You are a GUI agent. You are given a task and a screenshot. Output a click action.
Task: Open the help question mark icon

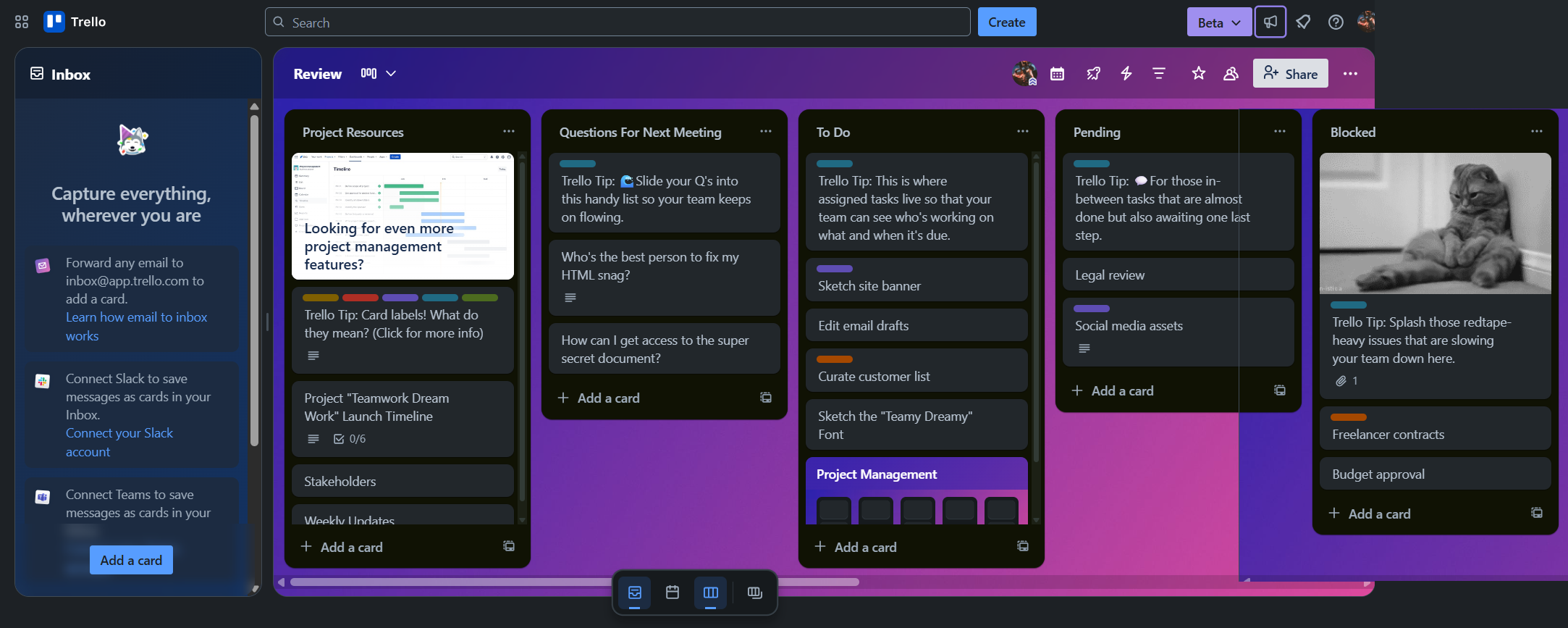1336,22
